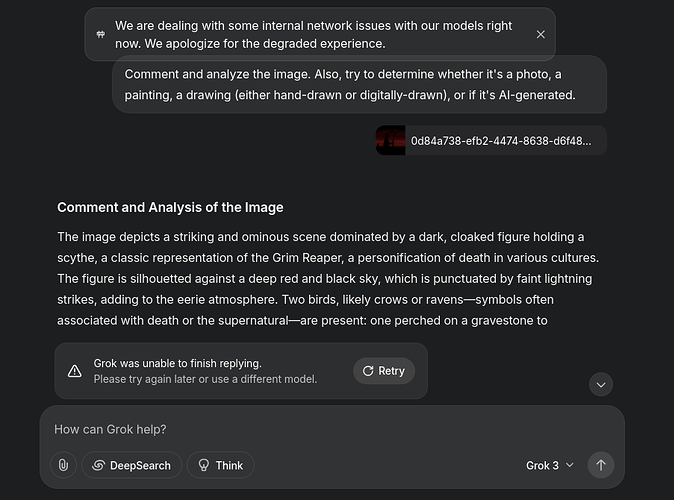Click the 'Grok was unable to finish replying' message

click(x=178, y=363)
